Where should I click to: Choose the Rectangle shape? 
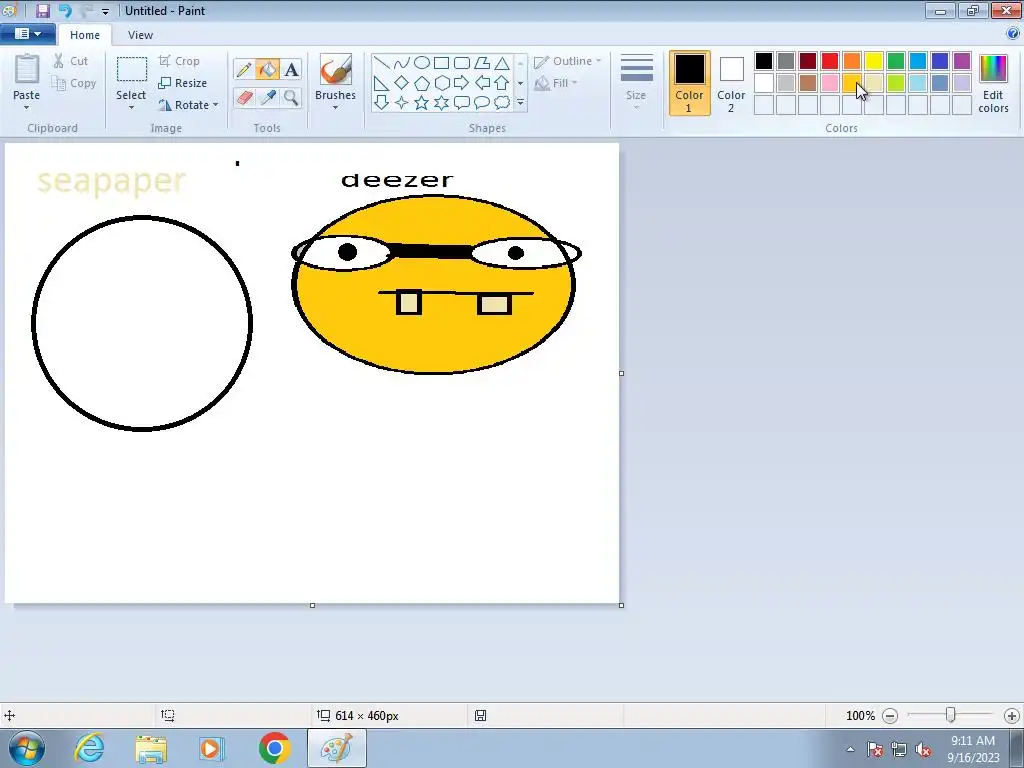[441, 63]
